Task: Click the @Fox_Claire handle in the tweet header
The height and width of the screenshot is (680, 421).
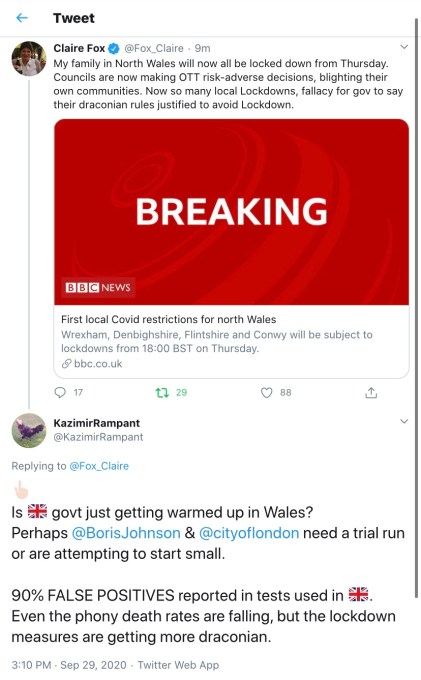Action: click(x=154, y=48)
